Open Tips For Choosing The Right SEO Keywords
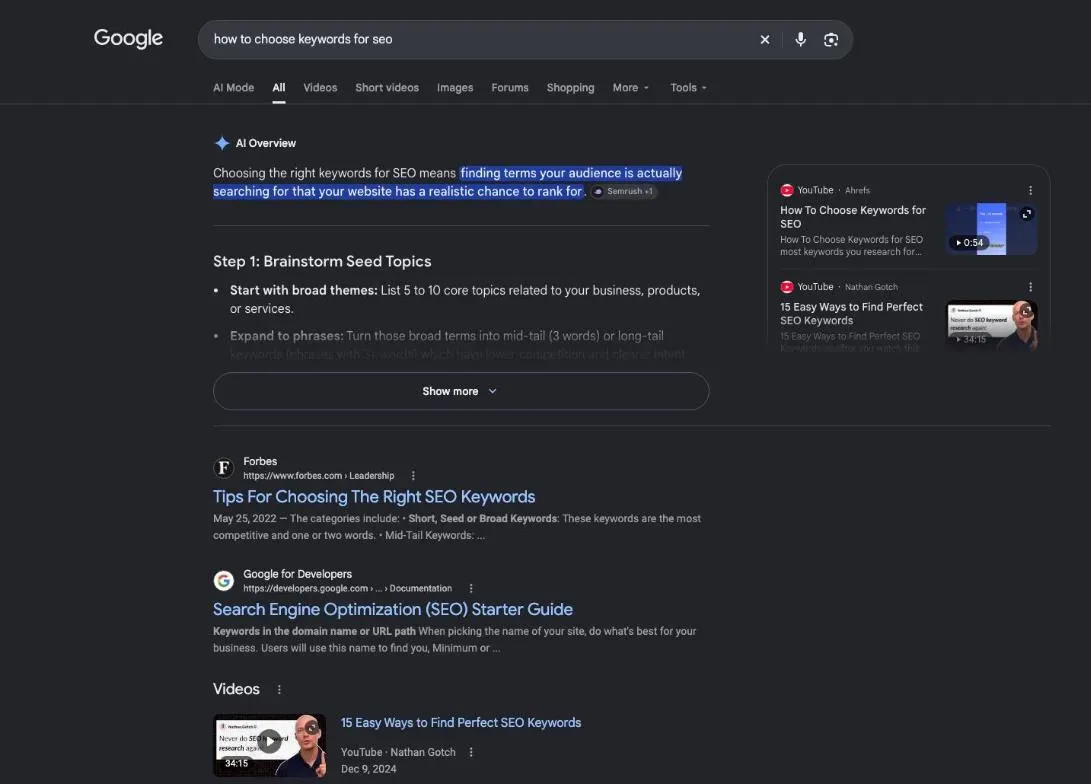 (x=374, y=497)
